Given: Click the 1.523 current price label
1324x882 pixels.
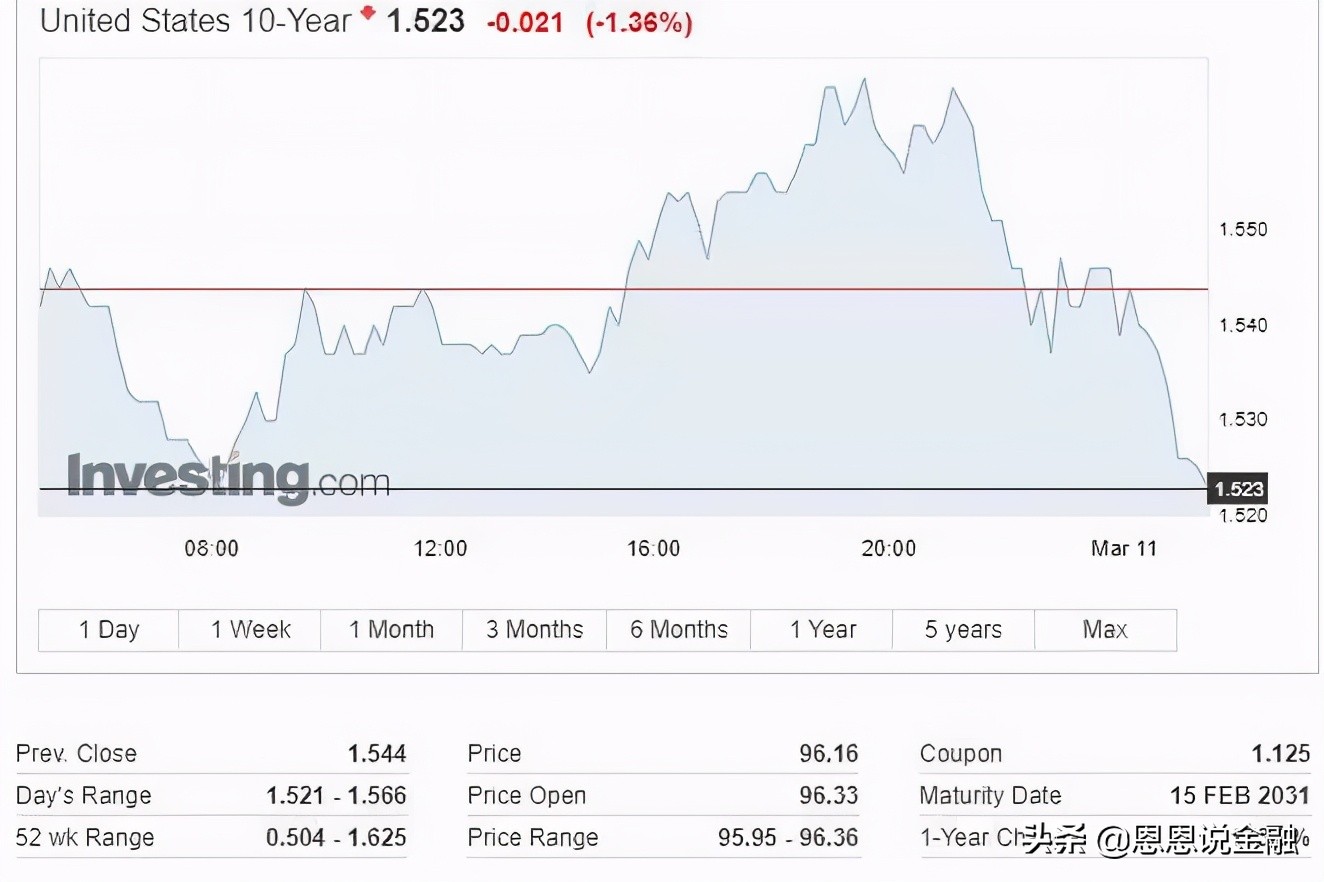Looking at the screenshot, I should point(1238,489).
